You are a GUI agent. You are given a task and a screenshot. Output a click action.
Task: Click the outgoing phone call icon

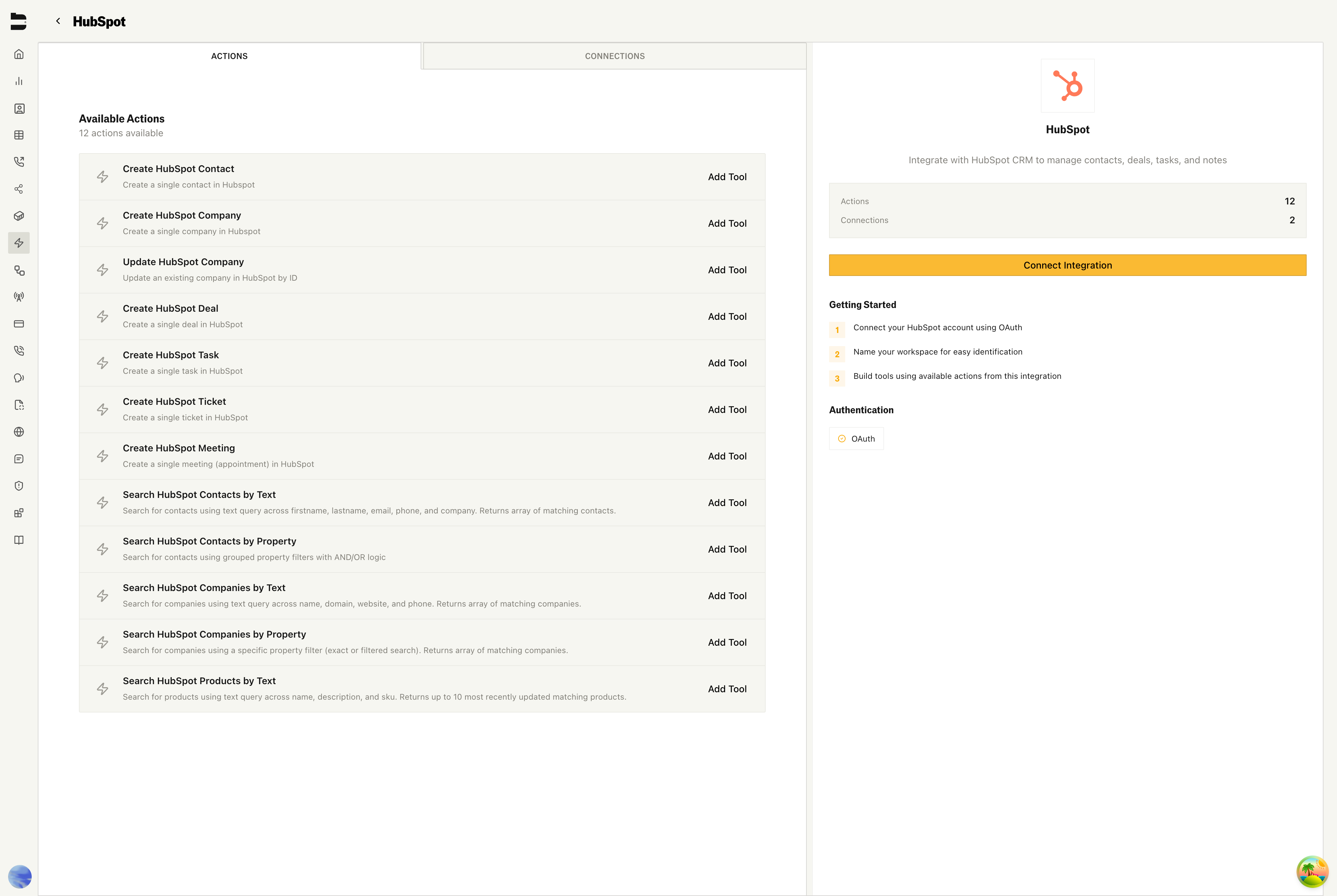19,162
